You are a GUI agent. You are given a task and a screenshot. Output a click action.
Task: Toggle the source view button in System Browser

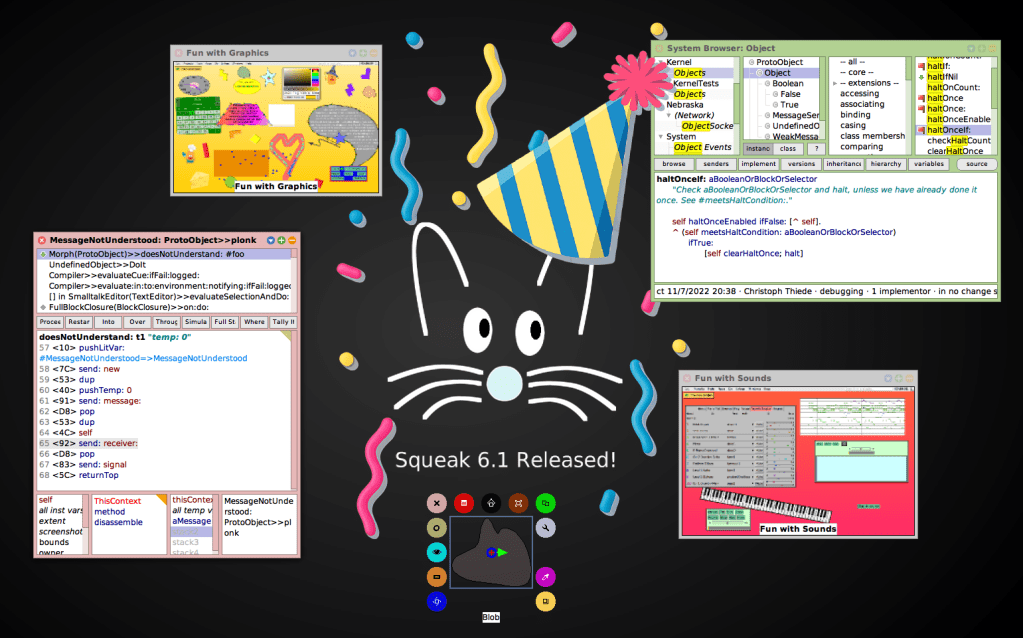tap(977, 164)
